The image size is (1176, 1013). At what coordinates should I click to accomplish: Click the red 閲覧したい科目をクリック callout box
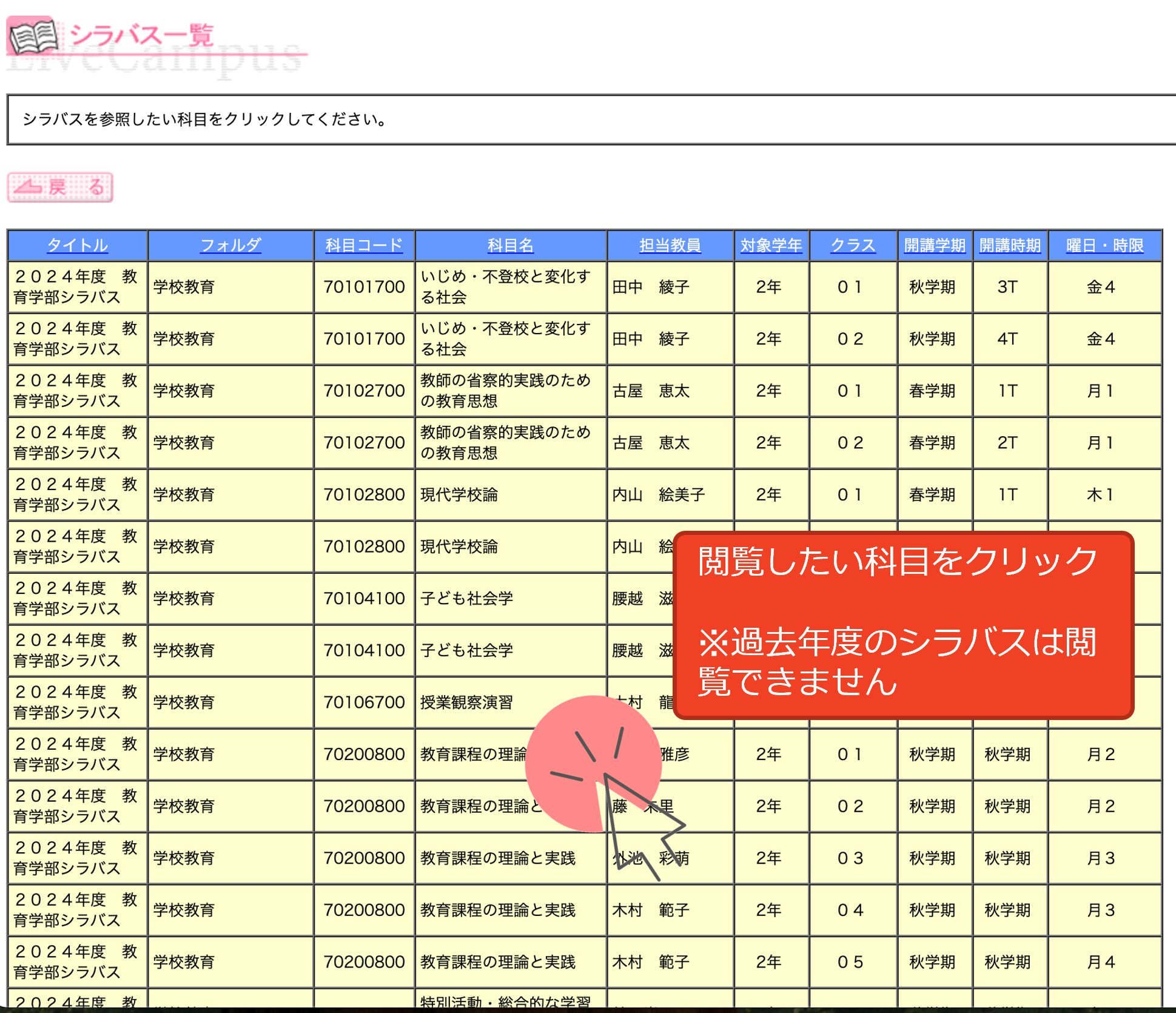[x=902, y=625]
